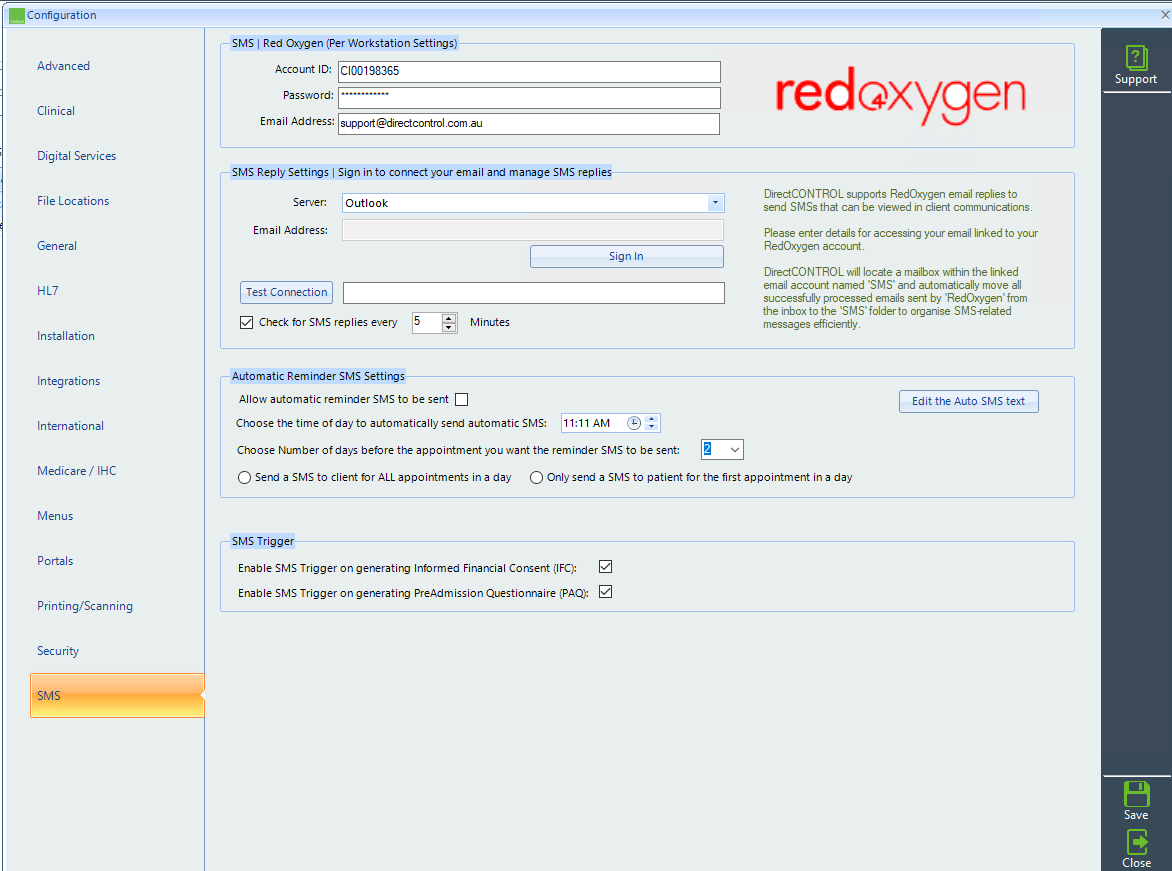The image size is (1172, 871).
Task: Uncheck Informed Financial Consent SMS trigger
Action: (605, 567)
